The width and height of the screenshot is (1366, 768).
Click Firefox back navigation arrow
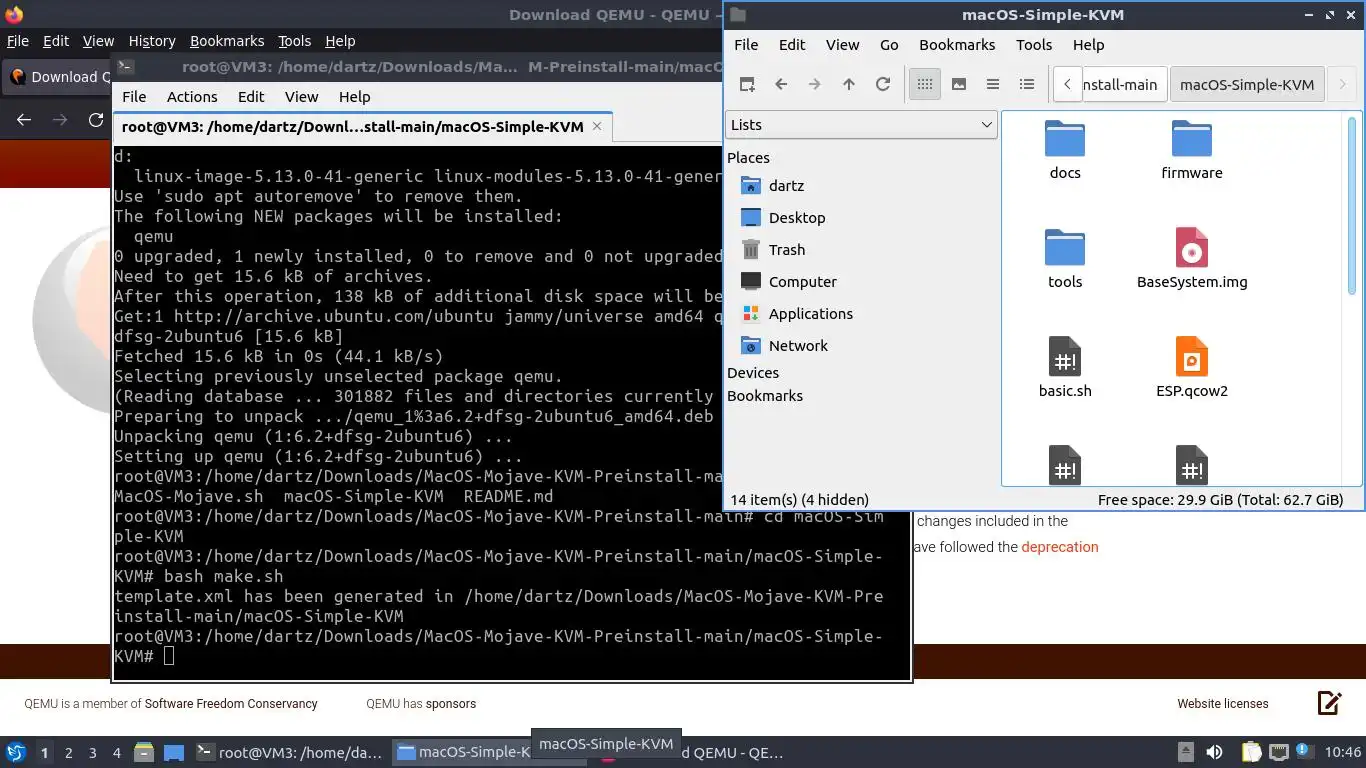point(24,120)
